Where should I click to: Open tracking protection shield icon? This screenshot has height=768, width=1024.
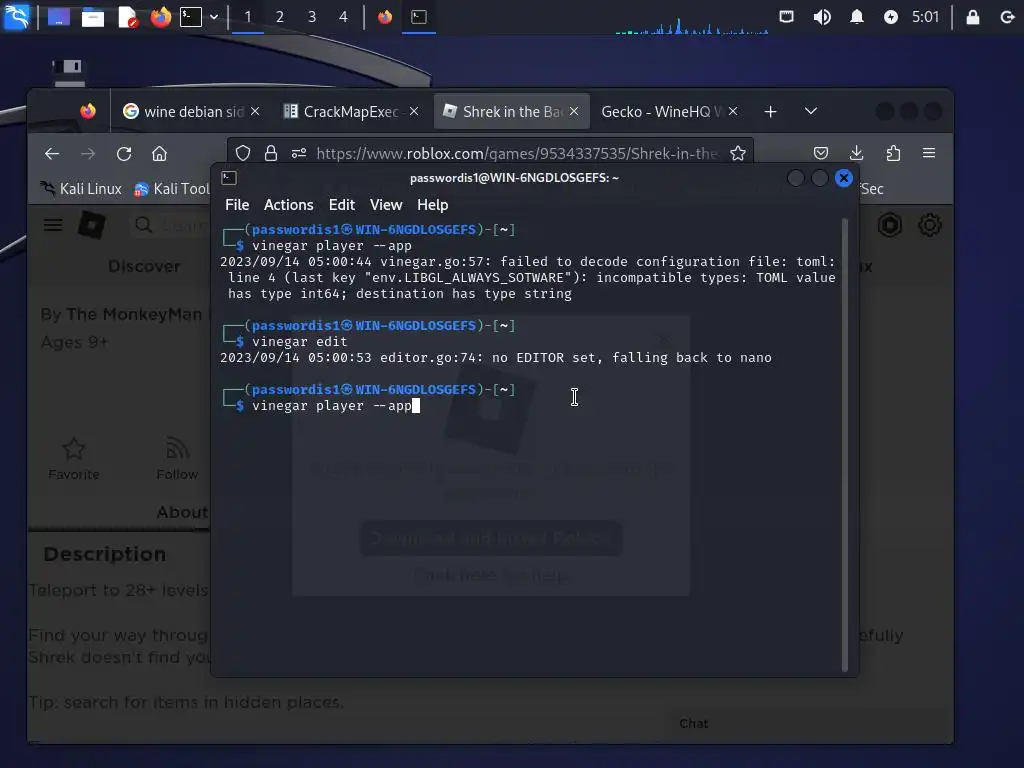pyautogui.click(x=243, y=153)
